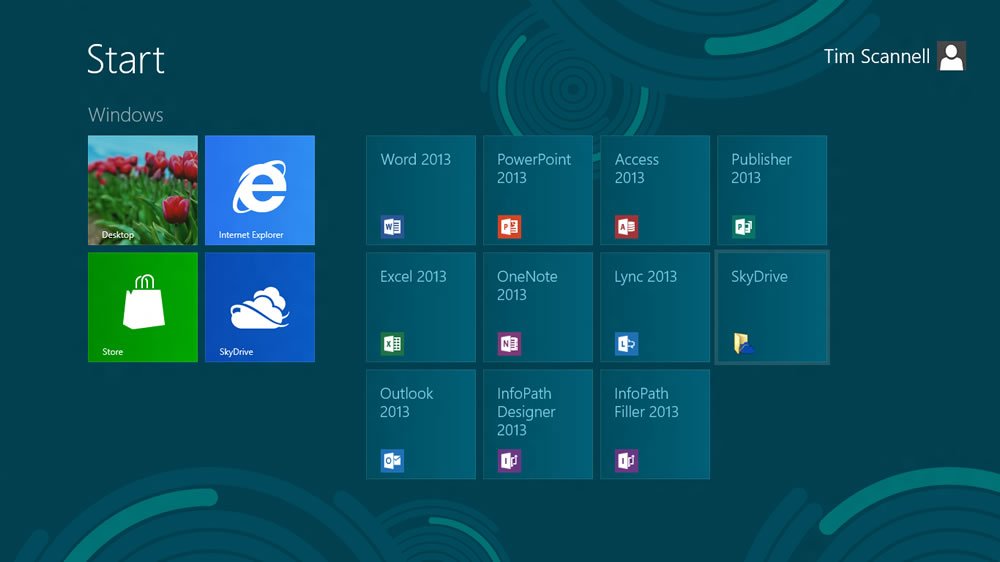Open the blue SkyDrive cloud tile
This screenshot has width=1000, height=562.
[x=260, y=307]
